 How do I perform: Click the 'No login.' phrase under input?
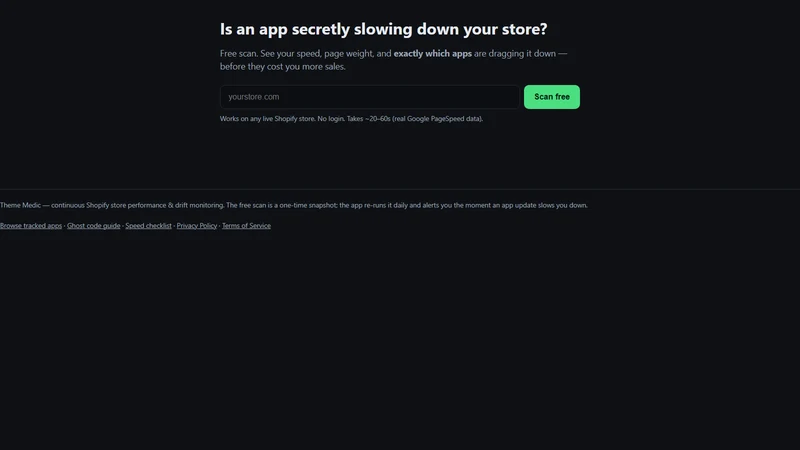(331, 119)
